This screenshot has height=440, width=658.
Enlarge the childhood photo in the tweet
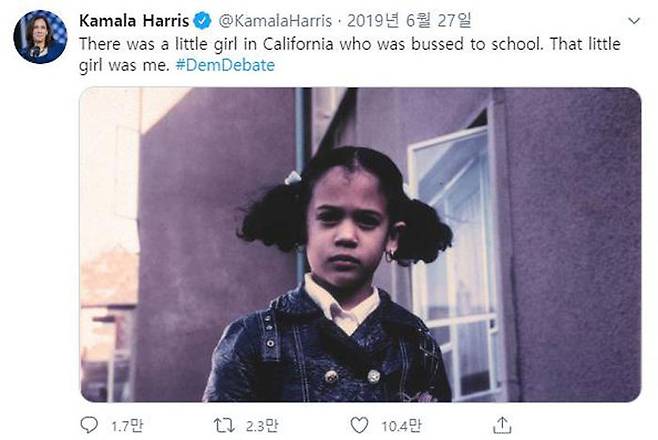pos(360,244)
